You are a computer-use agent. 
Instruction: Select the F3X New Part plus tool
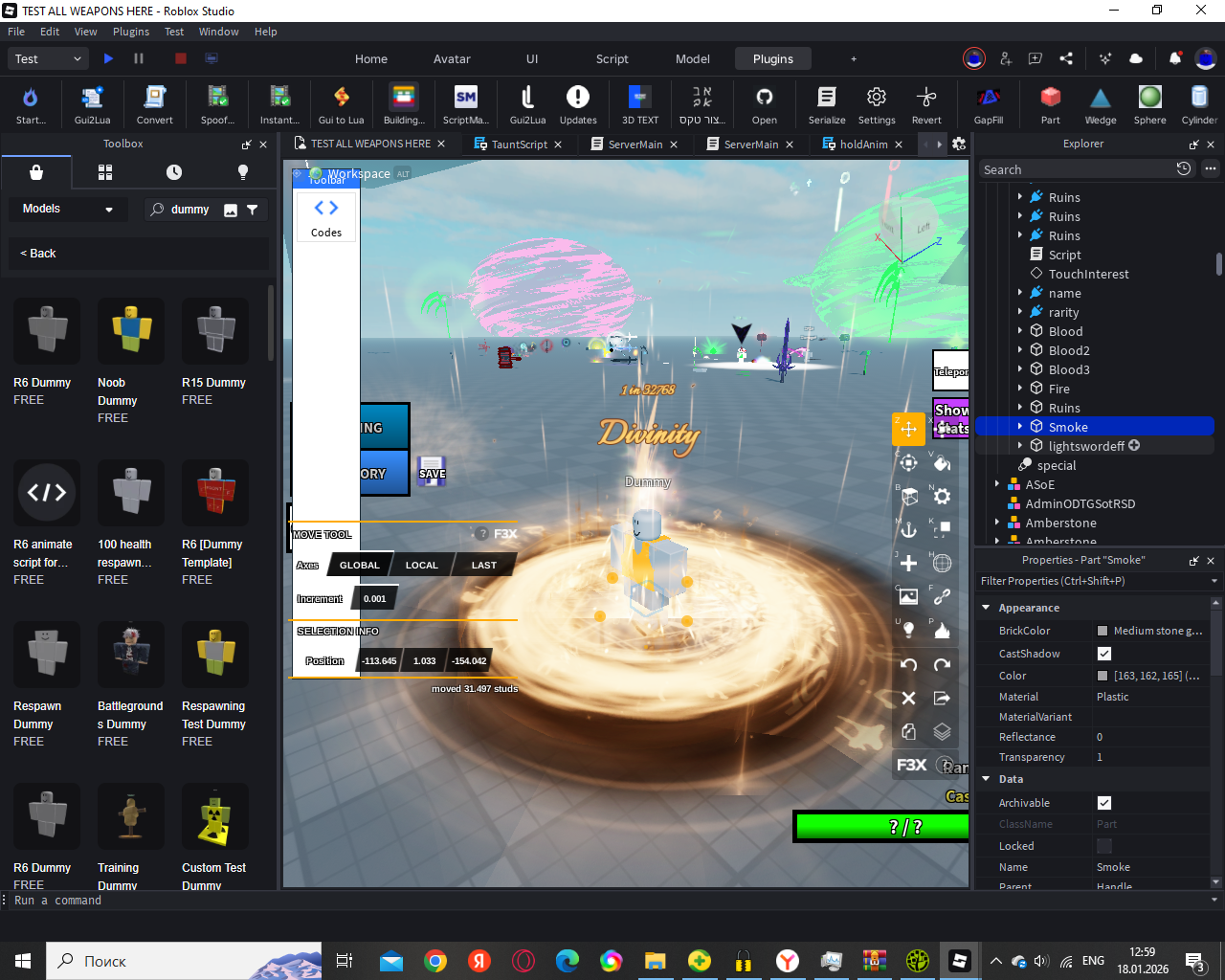pyautogui.click(x=909, y=564)
